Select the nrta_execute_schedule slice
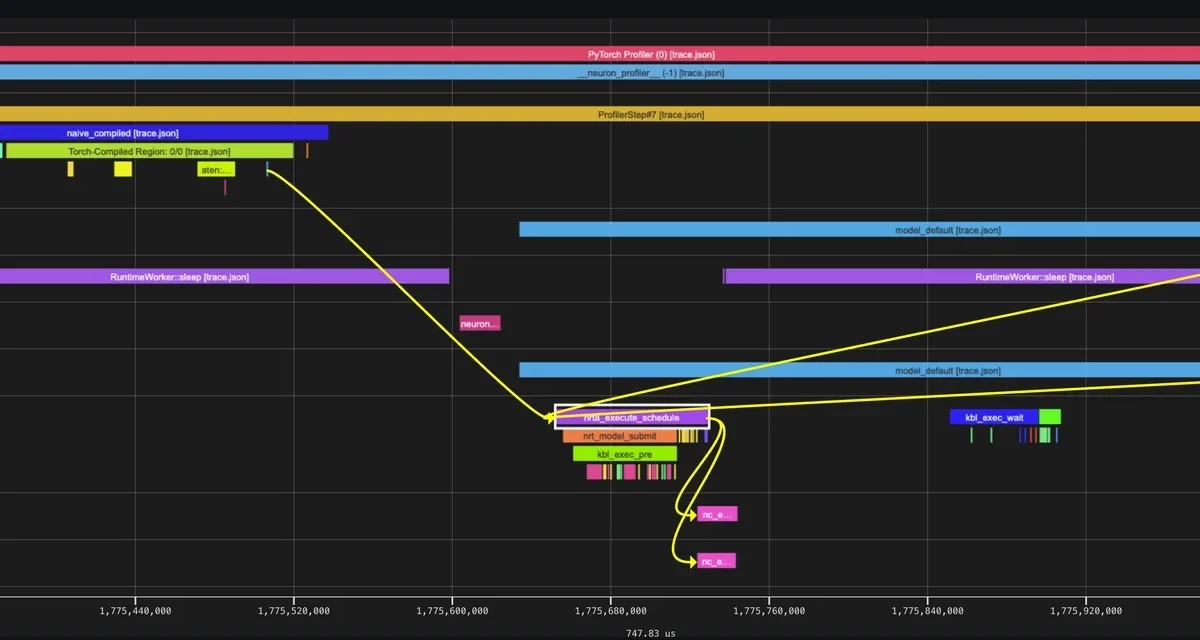Viewport: 1200px width, 640px height. click(632, 417)
